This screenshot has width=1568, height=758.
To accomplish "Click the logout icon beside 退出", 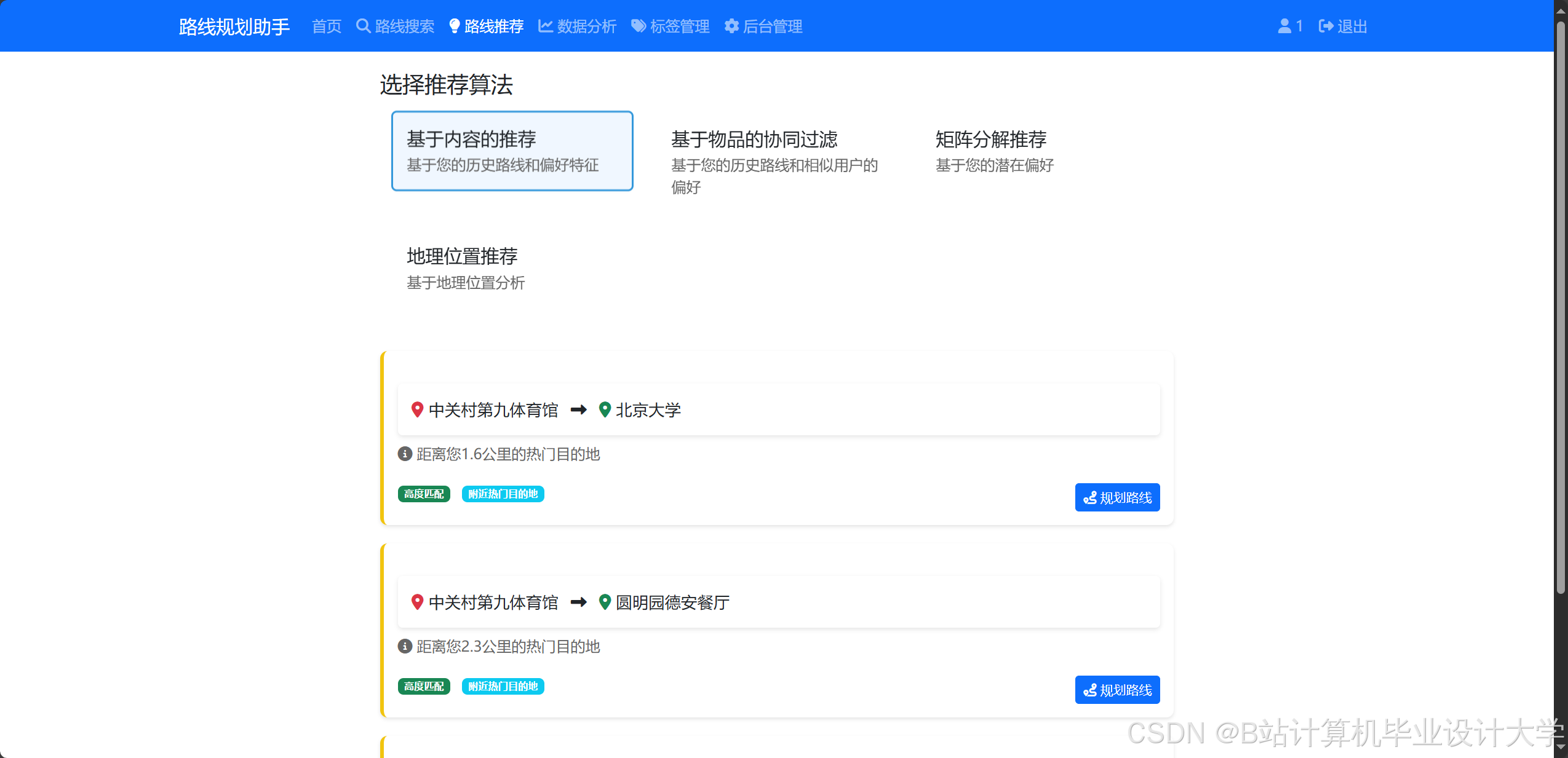I will (1326, 26).
